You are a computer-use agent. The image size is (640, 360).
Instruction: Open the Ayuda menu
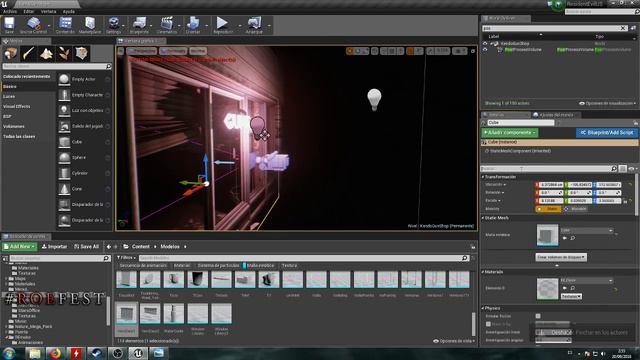(69, 11)
